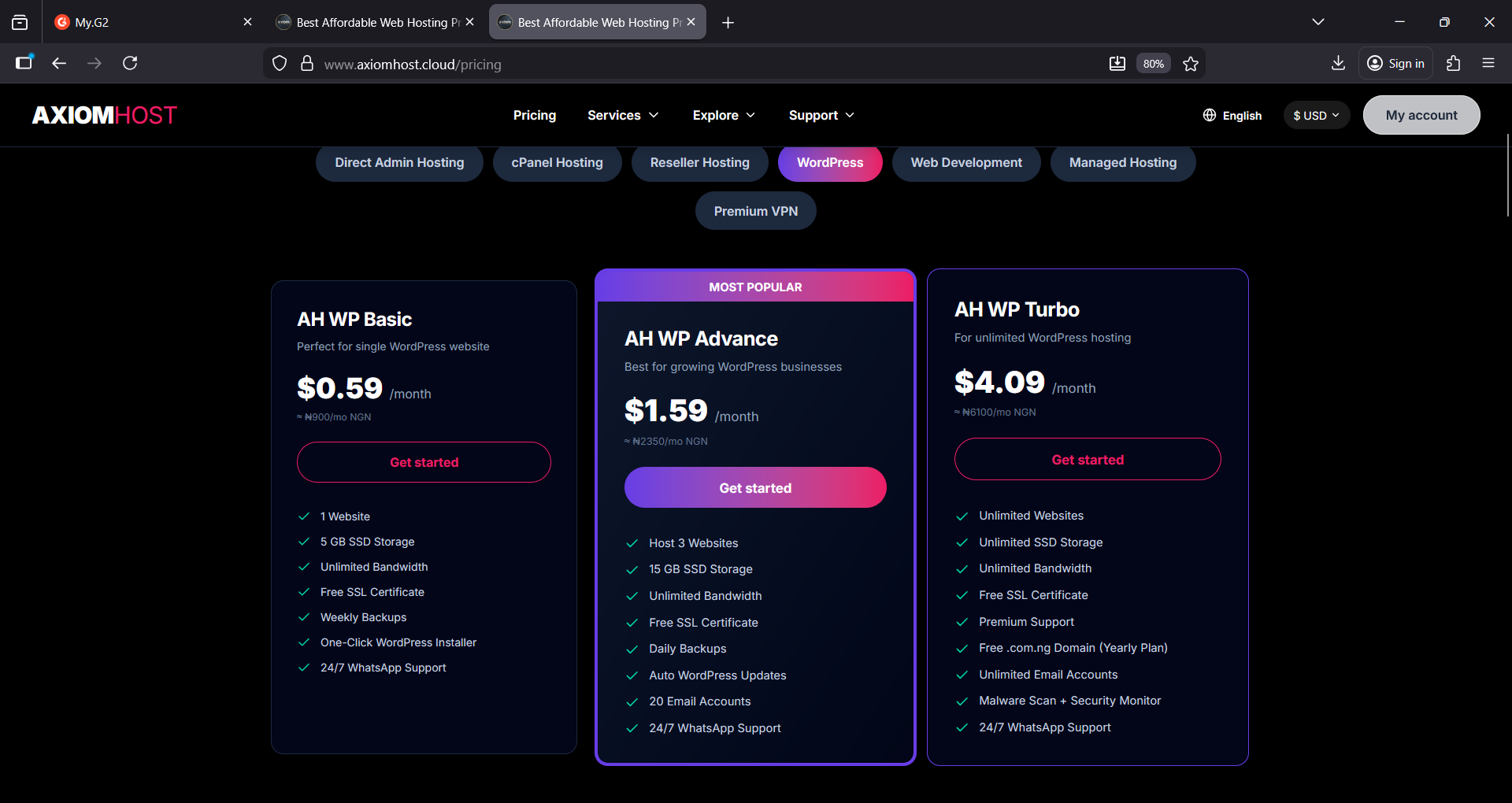The height and width of the screenshot is (803, 1512).
Task: Click 'Premium Support' feature text
Action: click(x=1026, y=622)
